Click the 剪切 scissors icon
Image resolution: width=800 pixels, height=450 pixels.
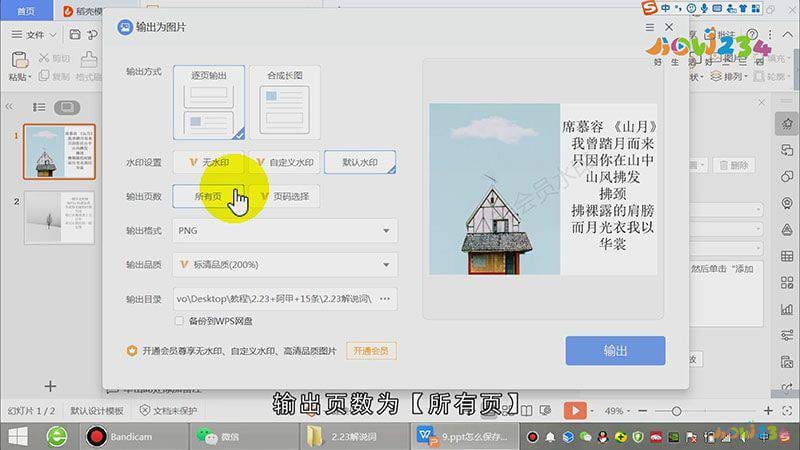tap(44, 58)
